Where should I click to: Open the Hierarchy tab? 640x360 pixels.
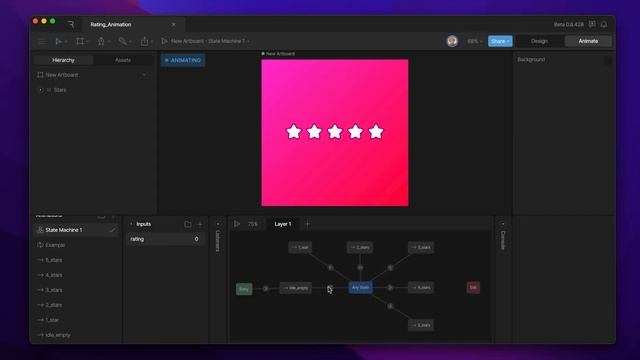tap(63, 60)
